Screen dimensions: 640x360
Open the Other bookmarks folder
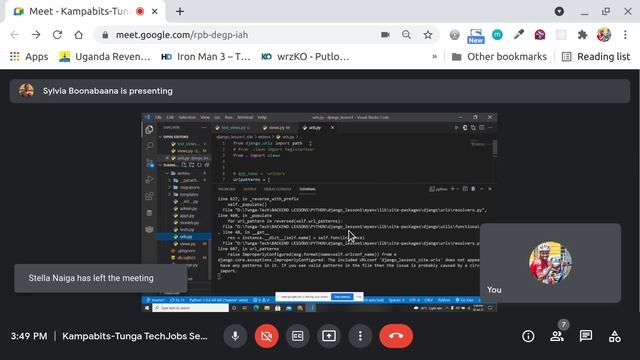499,56
